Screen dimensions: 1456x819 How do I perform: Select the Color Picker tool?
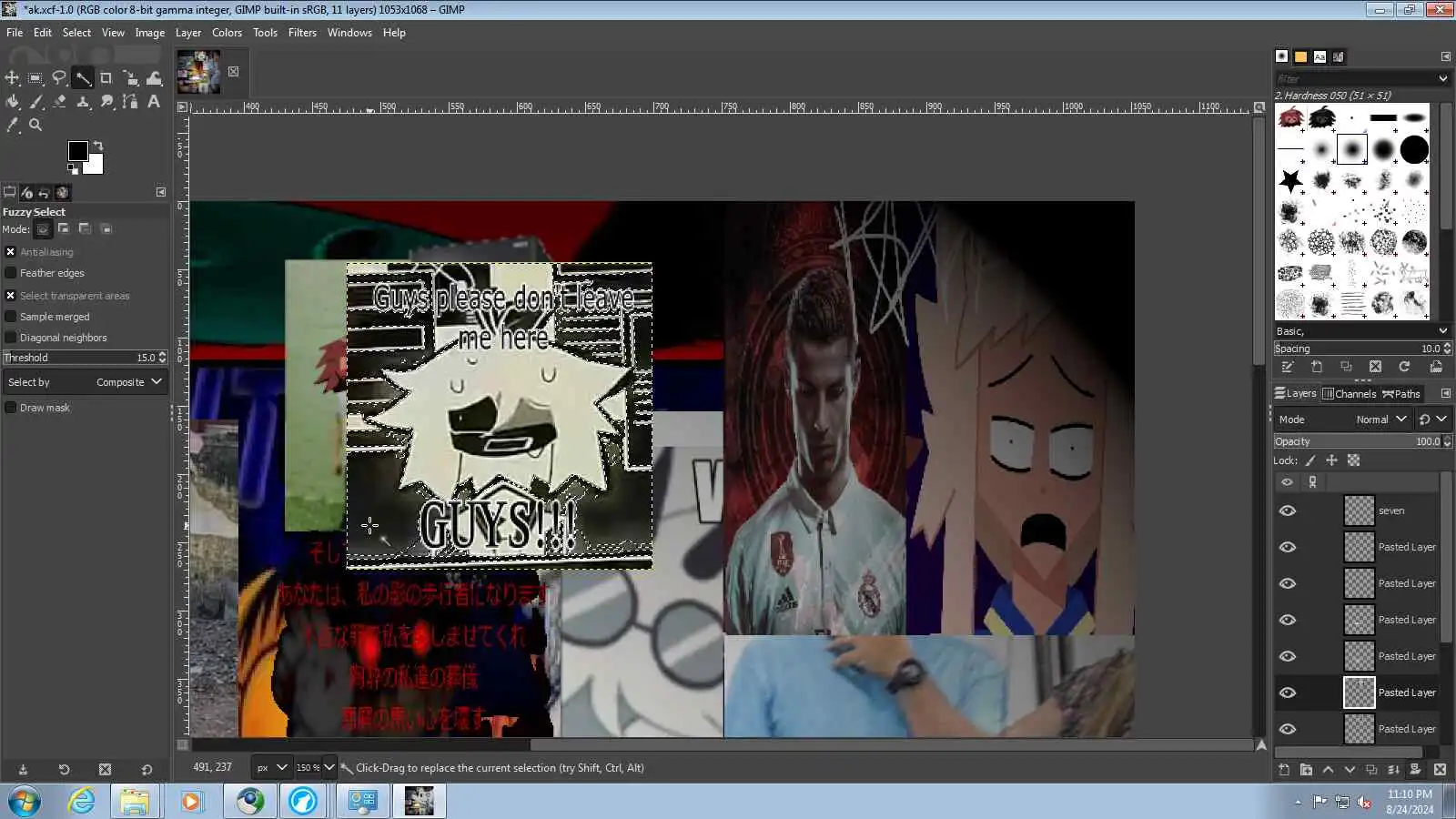(12, 126)
